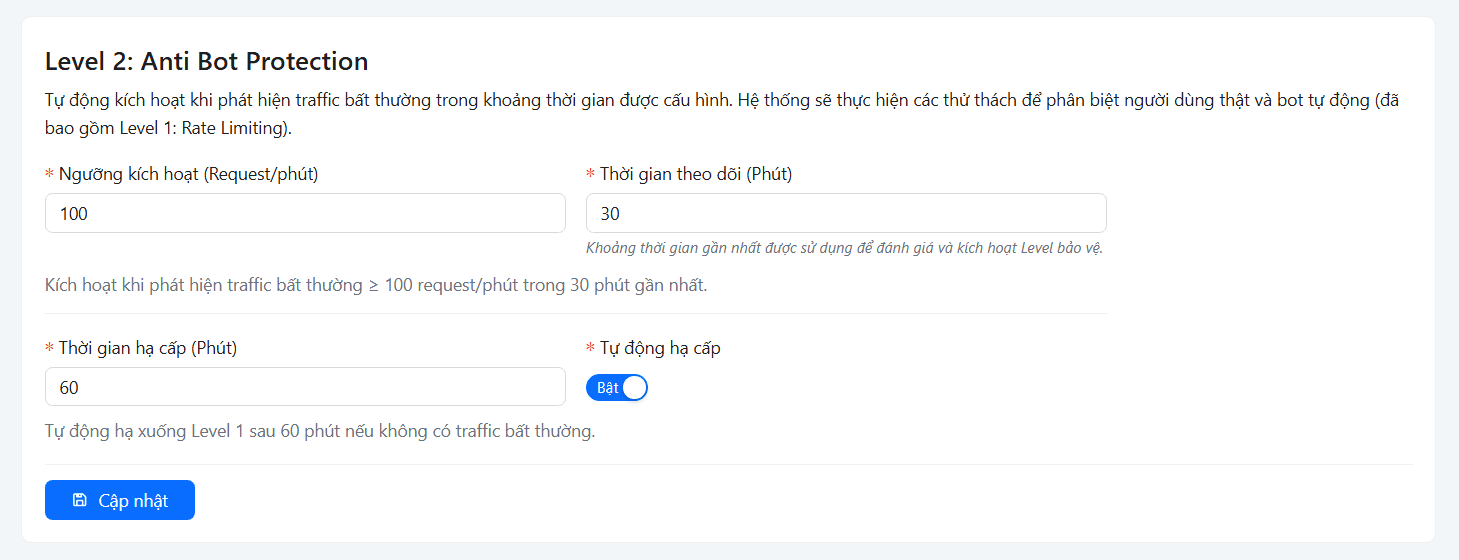The width and height of the screenshot is (1459, 560).
Task: Click the Tự động hạ cấp label text
Action: pos(660,348)
